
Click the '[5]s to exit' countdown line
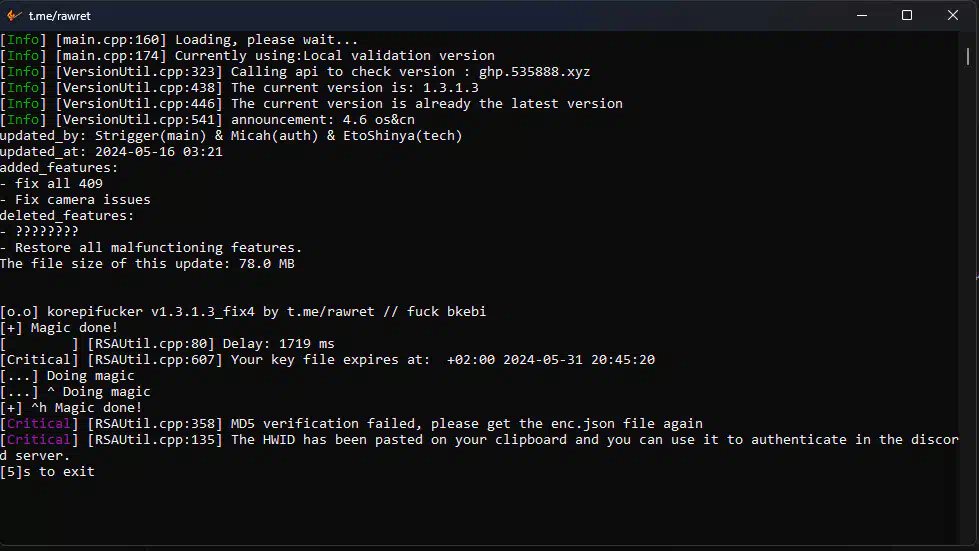click(x=47, y=472)
